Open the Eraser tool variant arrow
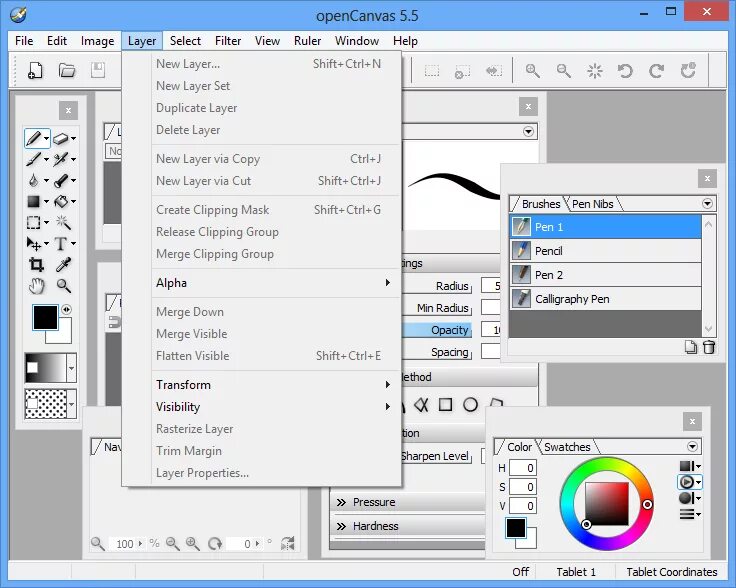736x588 pixels. point(73,138)
